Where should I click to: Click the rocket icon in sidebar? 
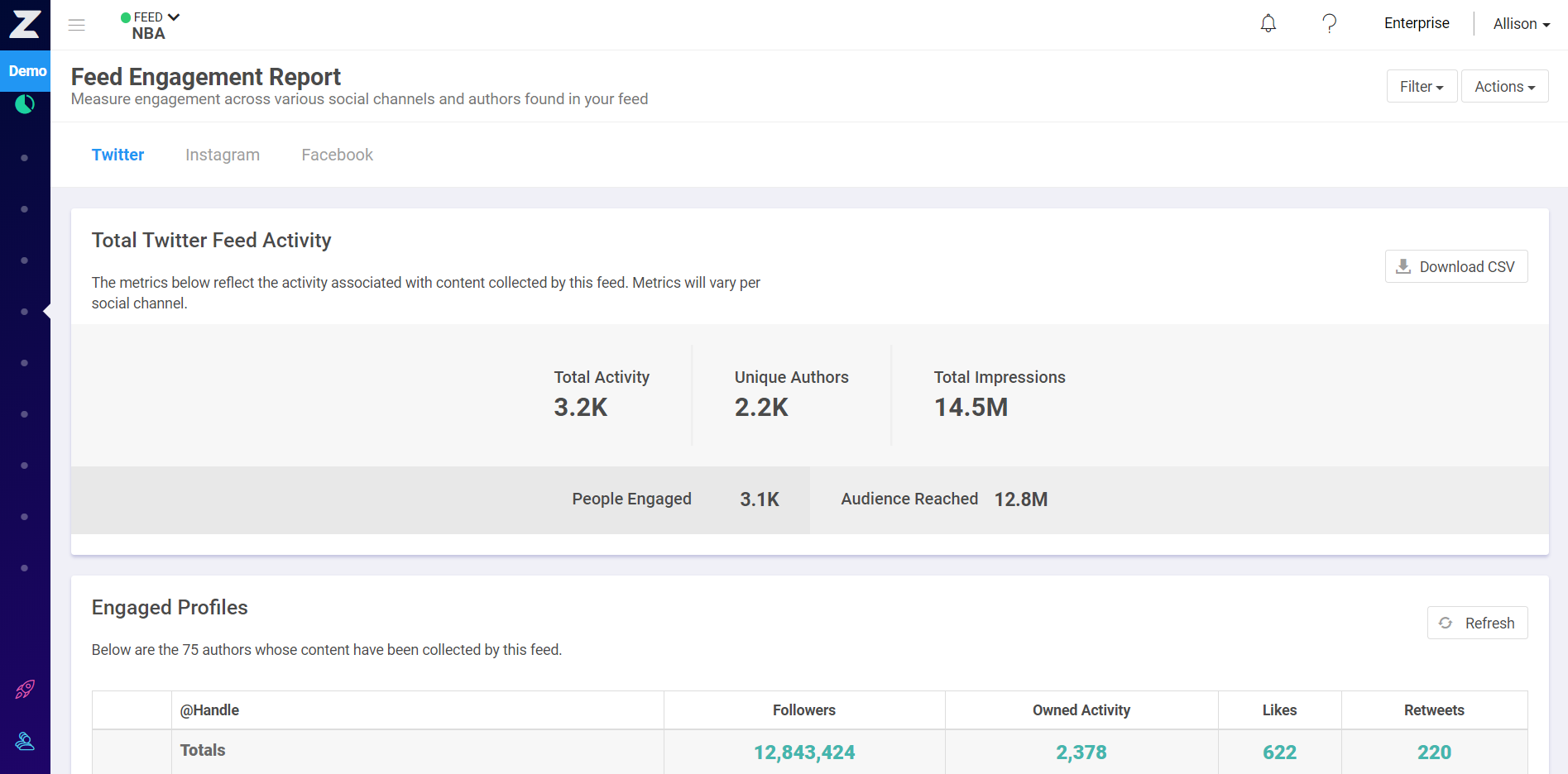click(x=25, y=689)
